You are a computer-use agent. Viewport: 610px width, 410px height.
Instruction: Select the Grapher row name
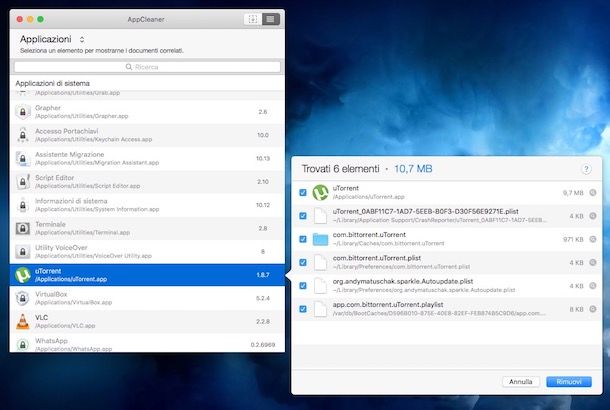[48, 108]
